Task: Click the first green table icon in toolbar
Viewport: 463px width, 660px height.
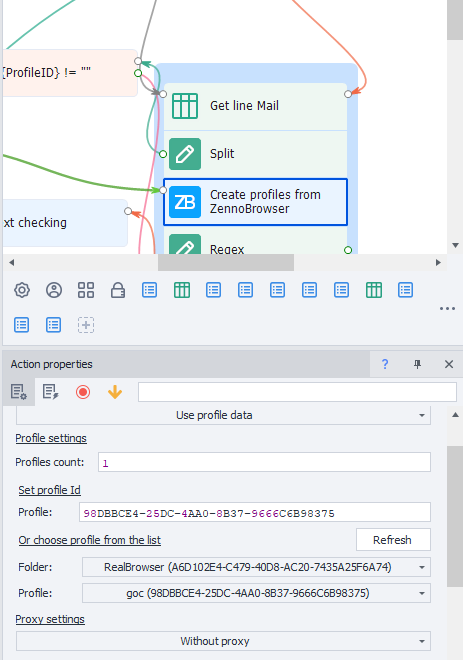Action: click(182, 290)
